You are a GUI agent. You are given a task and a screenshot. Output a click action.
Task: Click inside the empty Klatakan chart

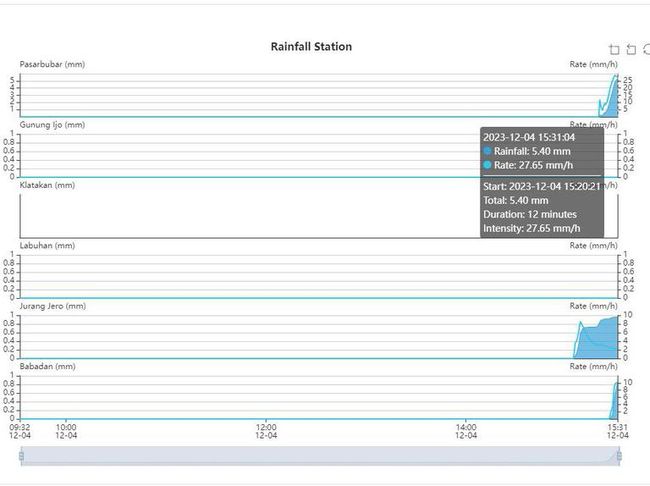click(x=250, y=215)
